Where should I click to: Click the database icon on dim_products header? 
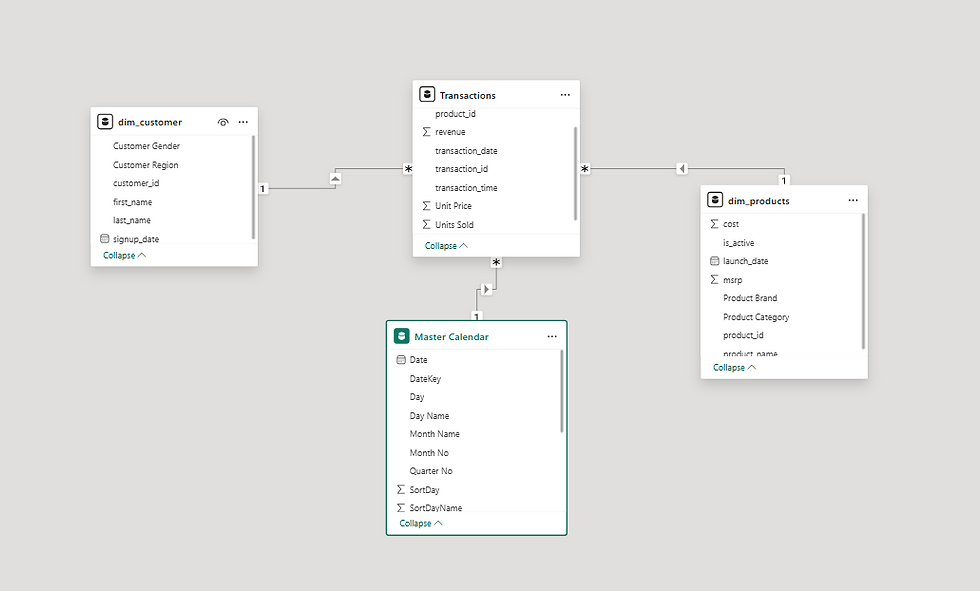(714, 199)
